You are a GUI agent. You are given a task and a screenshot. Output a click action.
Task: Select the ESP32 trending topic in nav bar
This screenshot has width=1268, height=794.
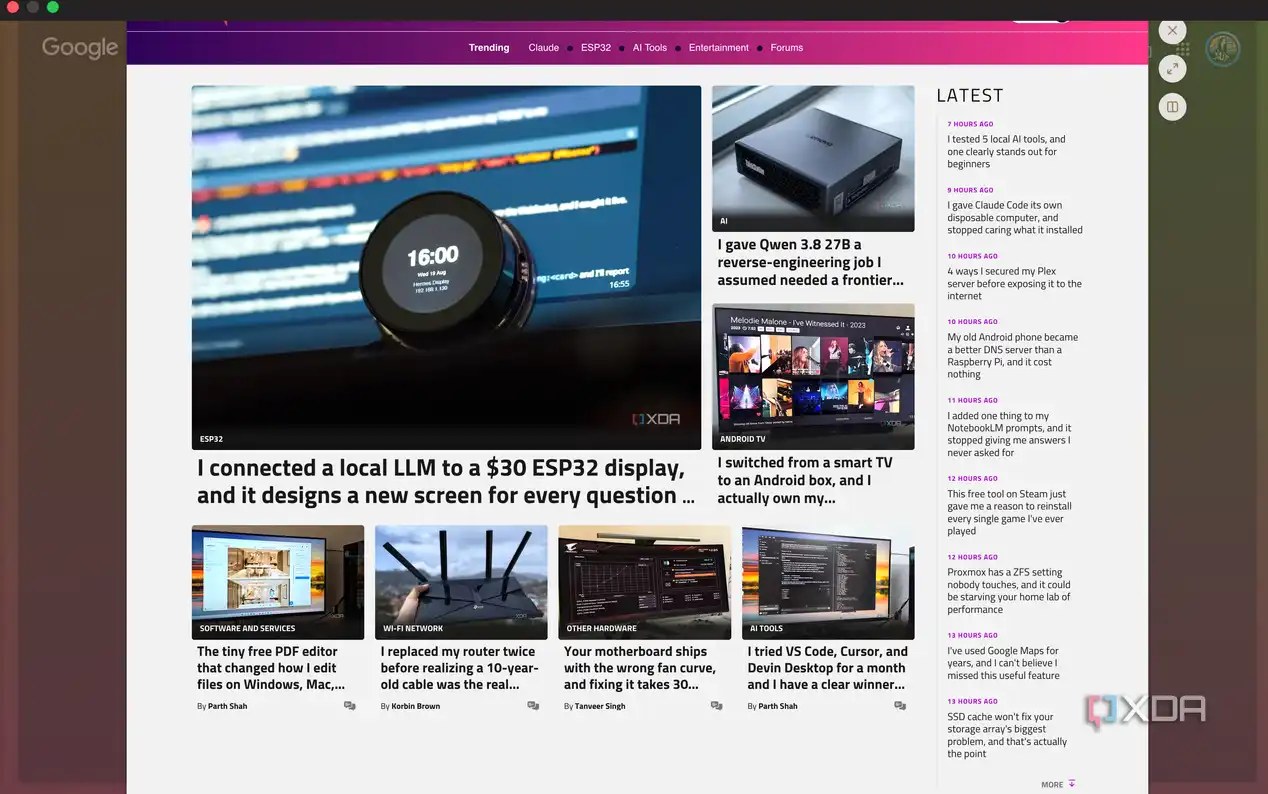click(x=596, y=48)
